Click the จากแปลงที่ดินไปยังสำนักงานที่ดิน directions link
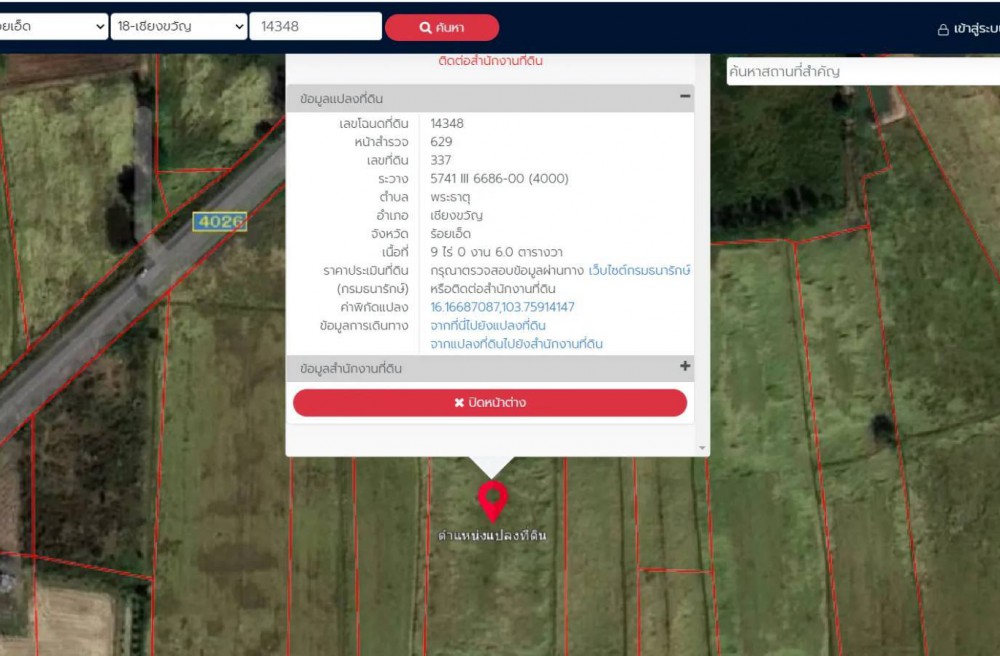 516,344
